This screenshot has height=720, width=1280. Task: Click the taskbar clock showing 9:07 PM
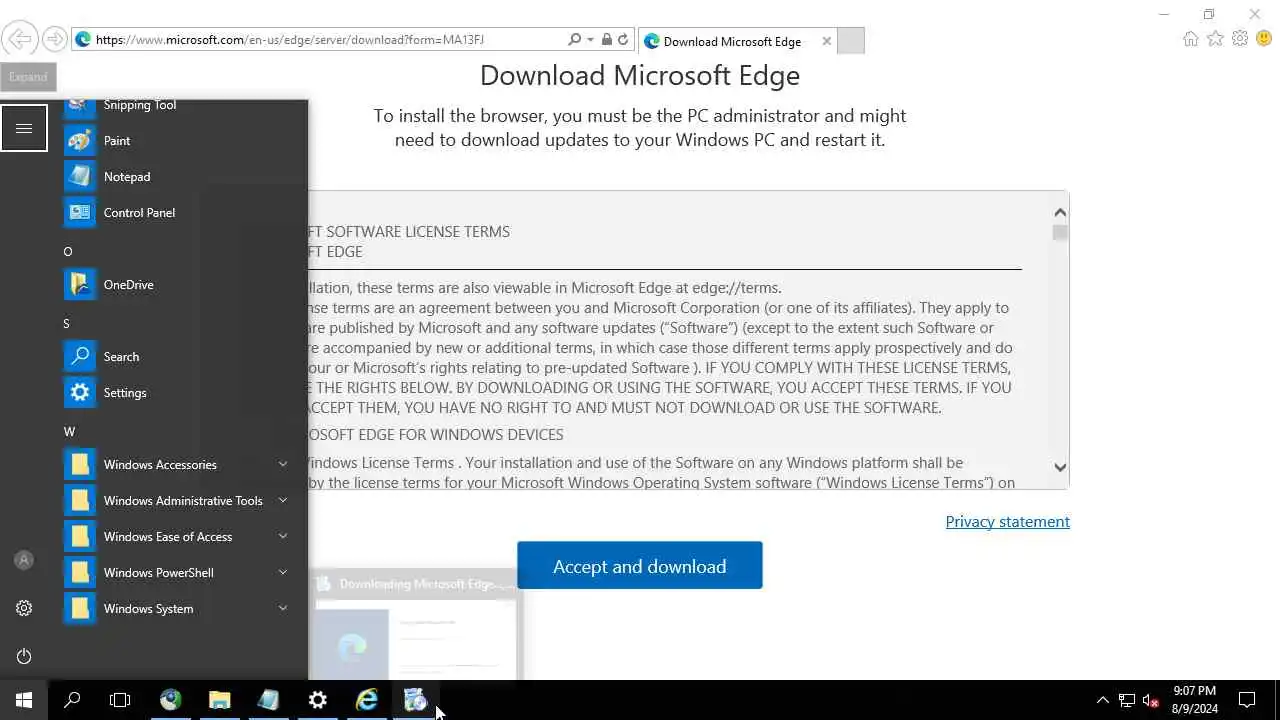point(1195,700)
